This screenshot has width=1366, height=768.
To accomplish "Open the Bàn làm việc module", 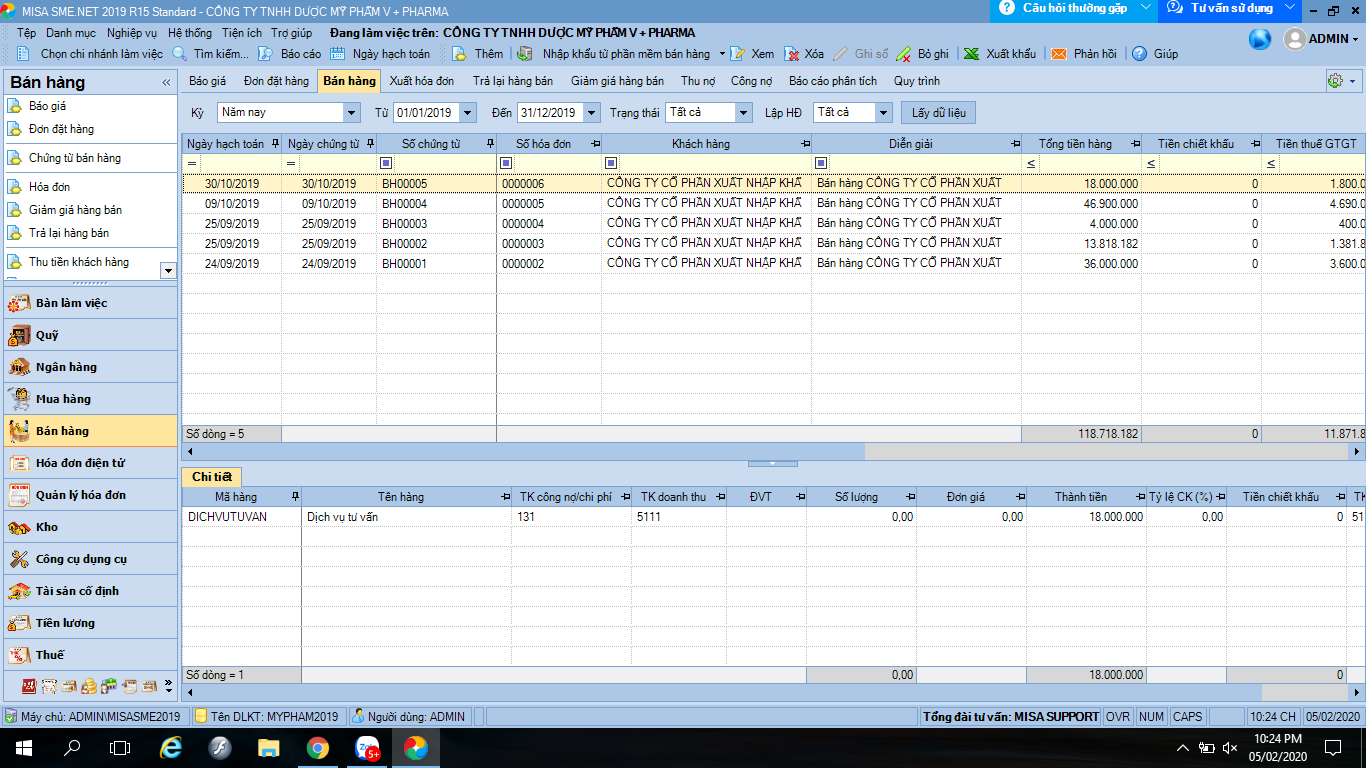I will 90,303.
